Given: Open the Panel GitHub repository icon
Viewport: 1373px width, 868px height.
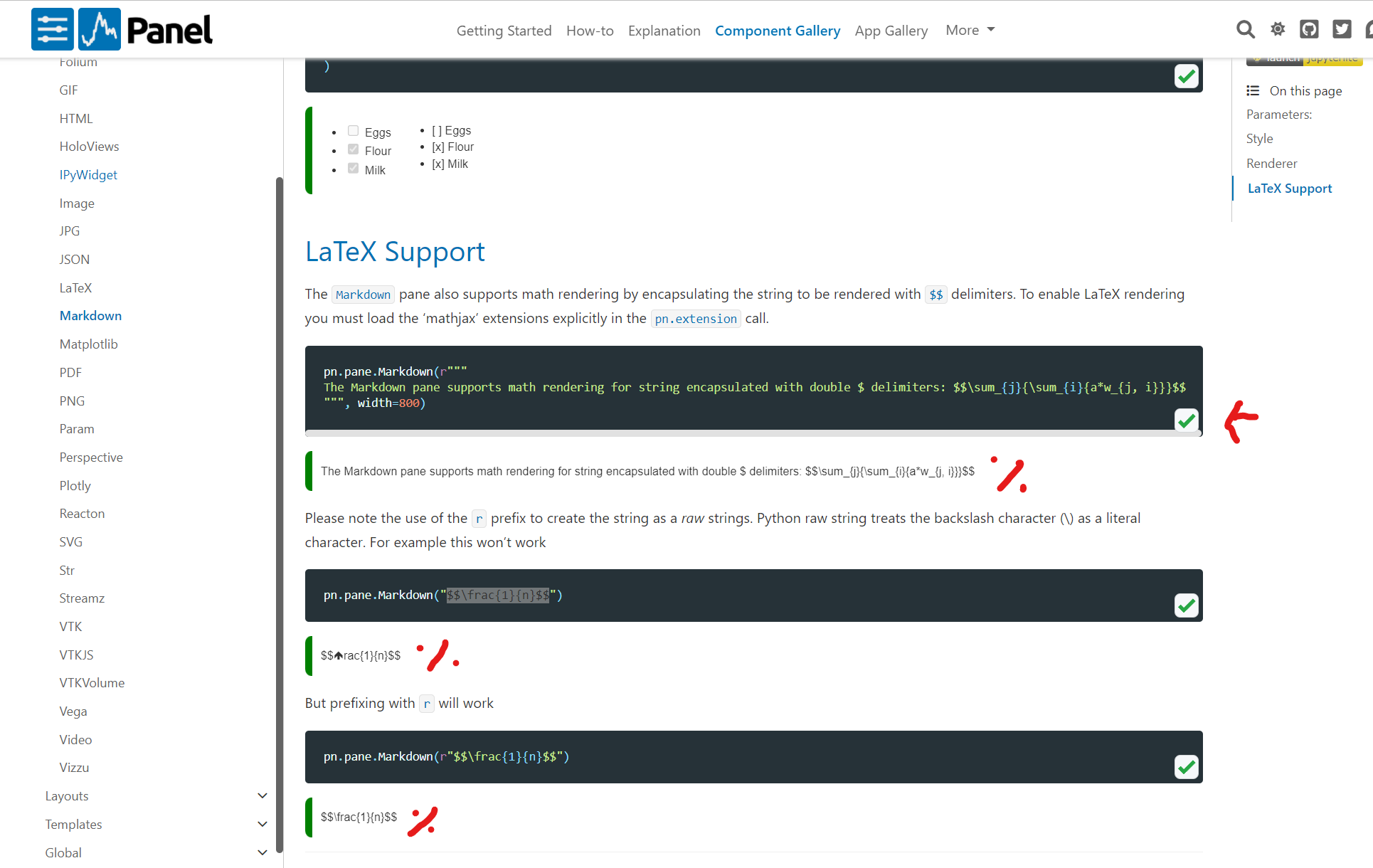Looking at the screenshot, I should 1309,29.
